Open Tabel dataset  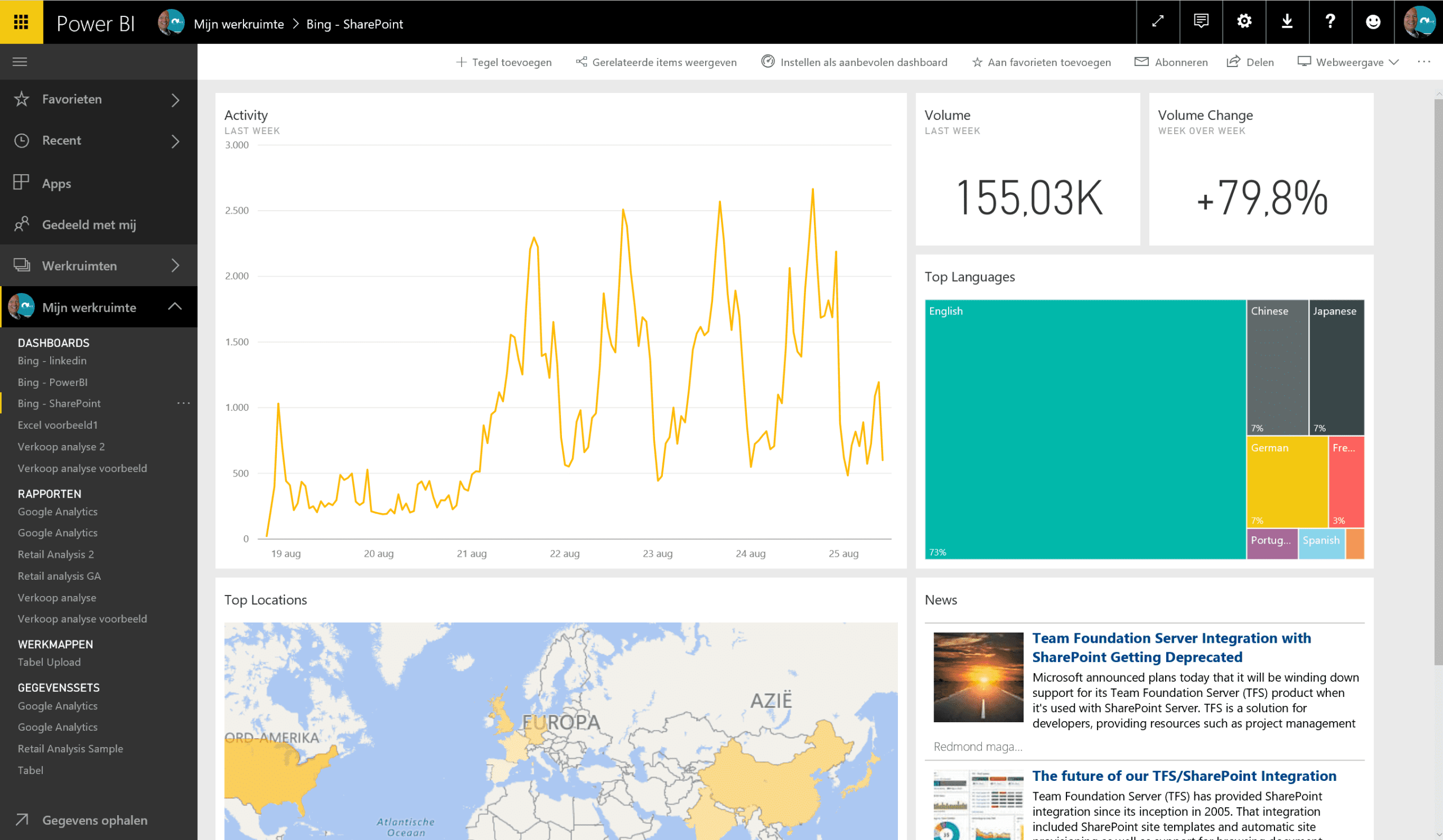(30, 770)
